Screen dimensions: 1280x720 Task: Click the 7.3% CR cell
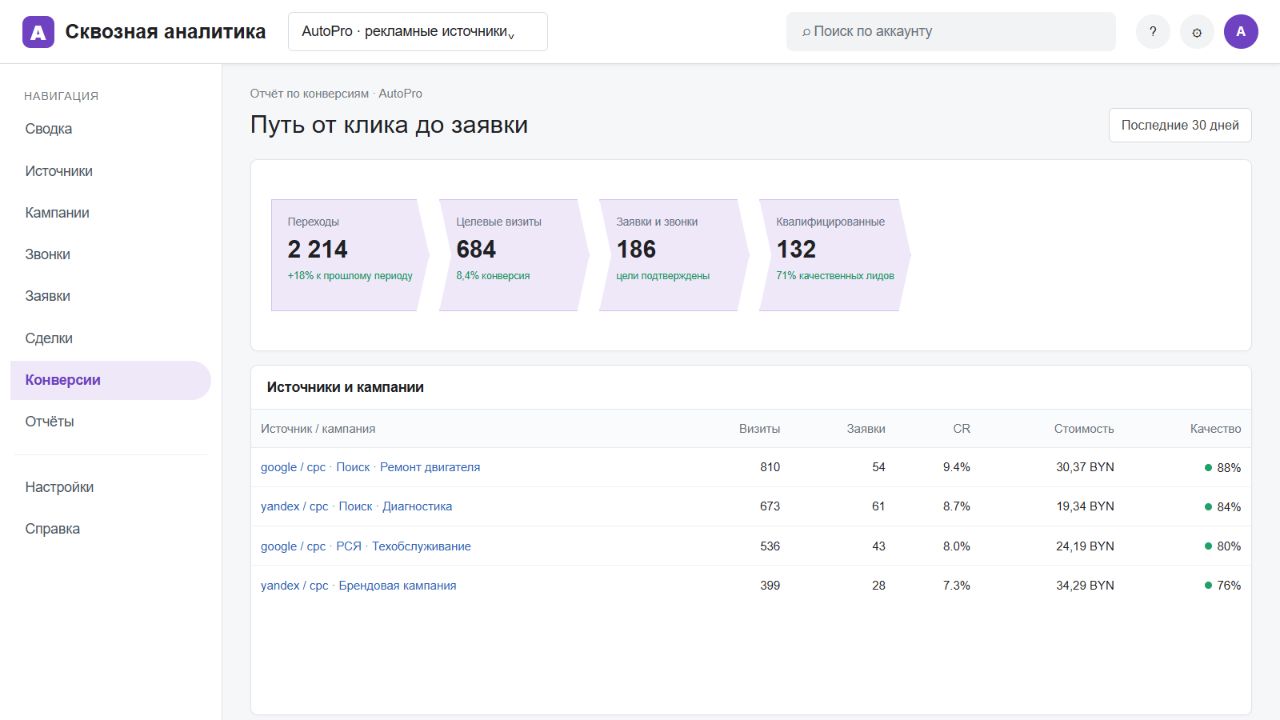(x=957, y=585)
